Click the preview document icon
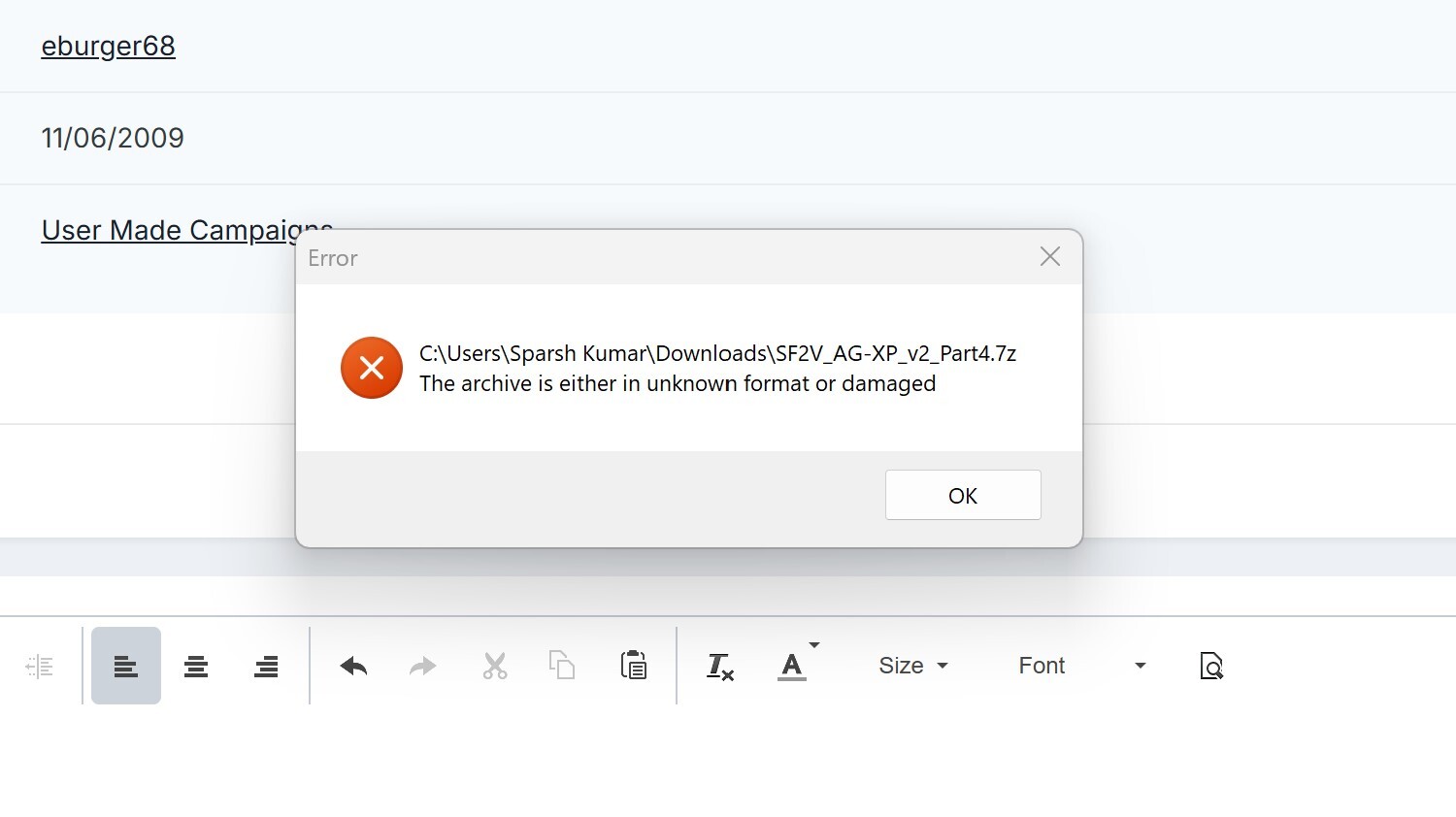 (1211, 666)
